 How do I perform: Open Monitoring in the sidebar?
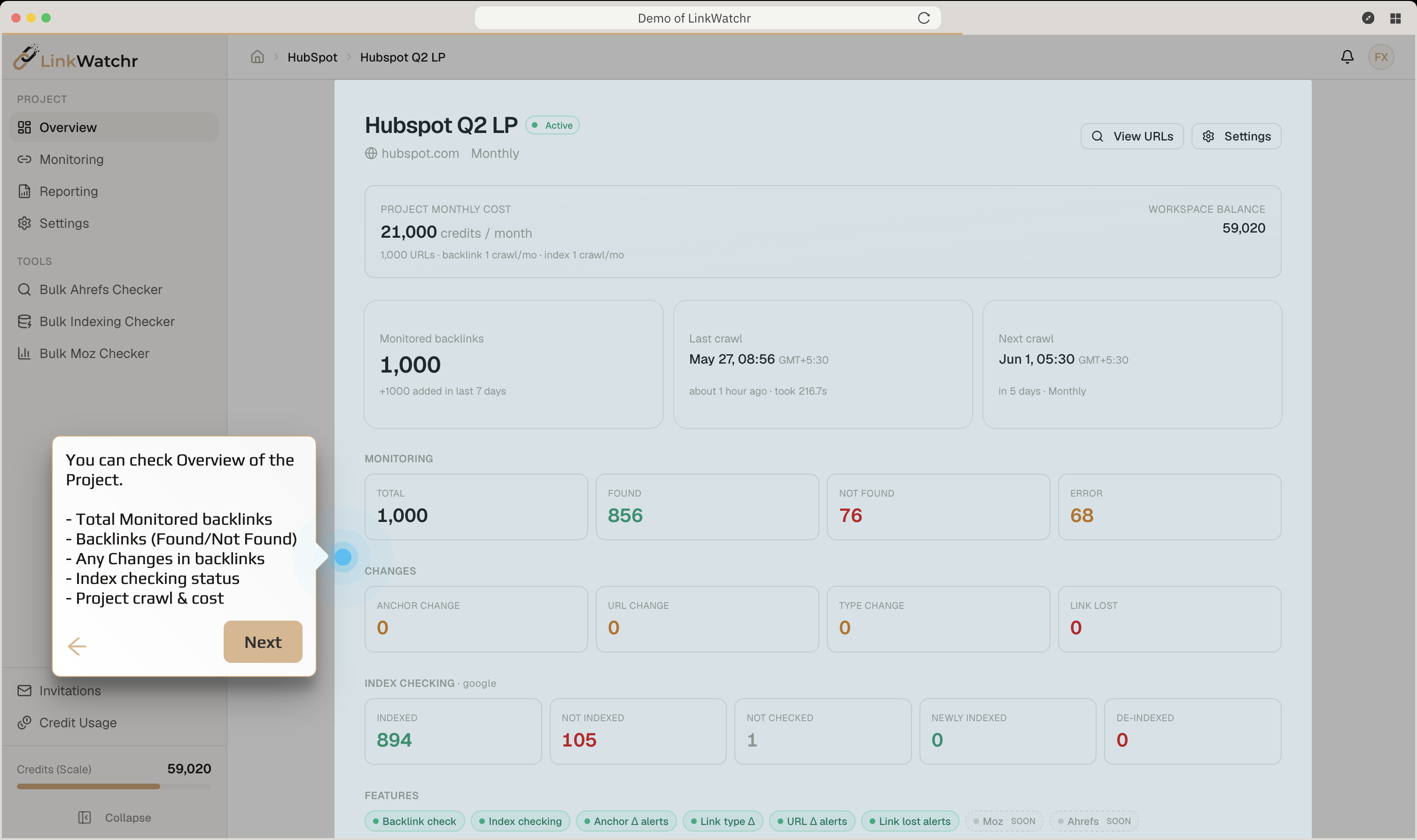click(114, 160)
